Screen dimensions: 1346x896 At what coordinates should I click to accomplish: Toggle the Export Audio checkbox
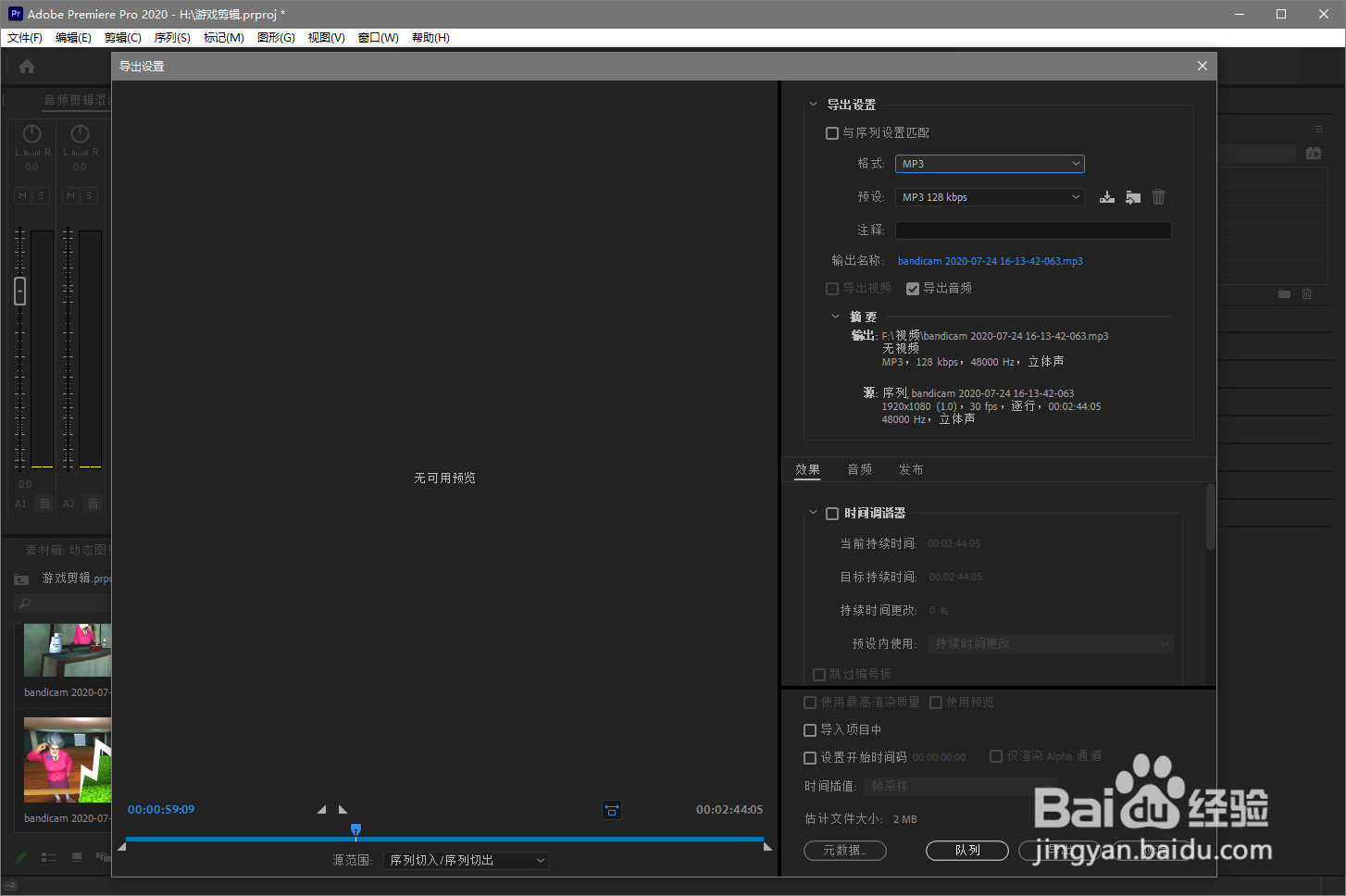[x=913, y=289]
